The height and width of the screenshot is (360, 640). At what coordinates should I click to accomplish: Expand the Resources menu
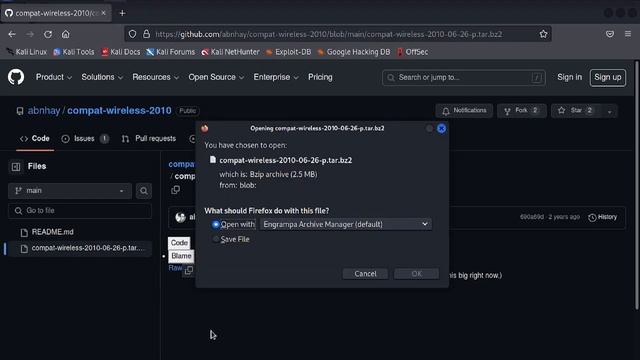click(155, 77)
